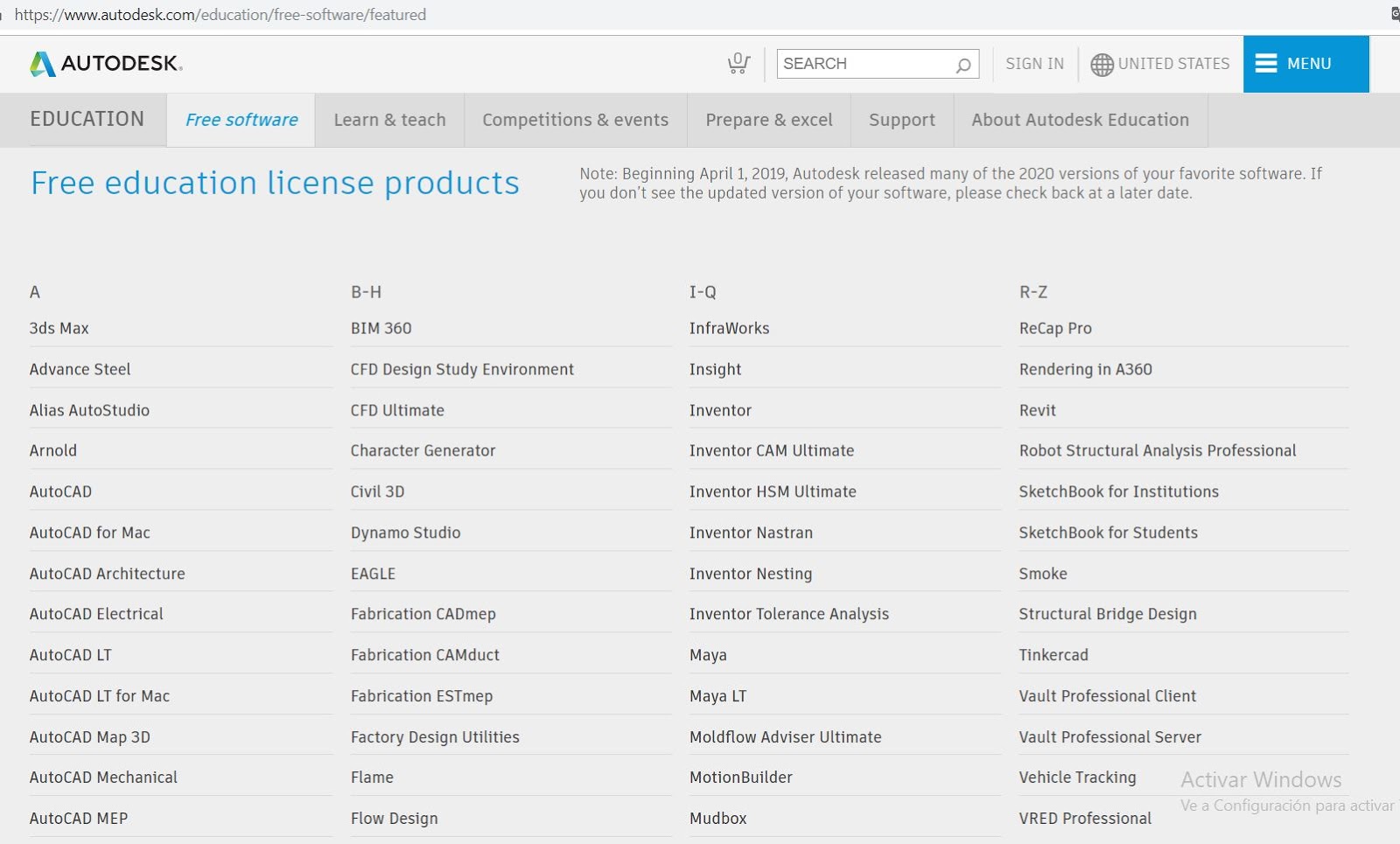Open Inventor Tolerance Analysis

(x=789, y=614)
